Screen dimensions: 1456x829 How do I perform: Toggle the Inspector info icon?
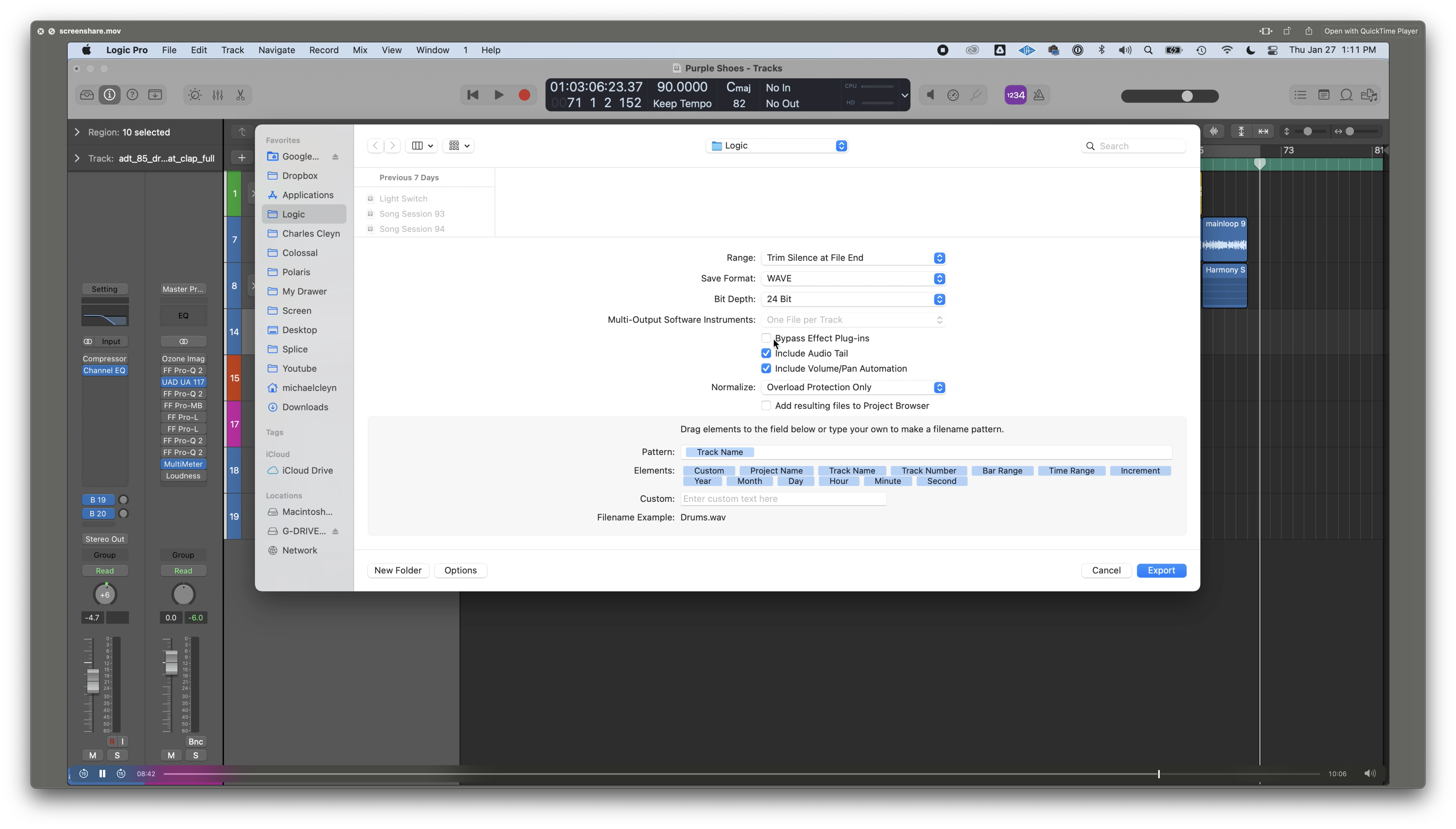[109, 95]
